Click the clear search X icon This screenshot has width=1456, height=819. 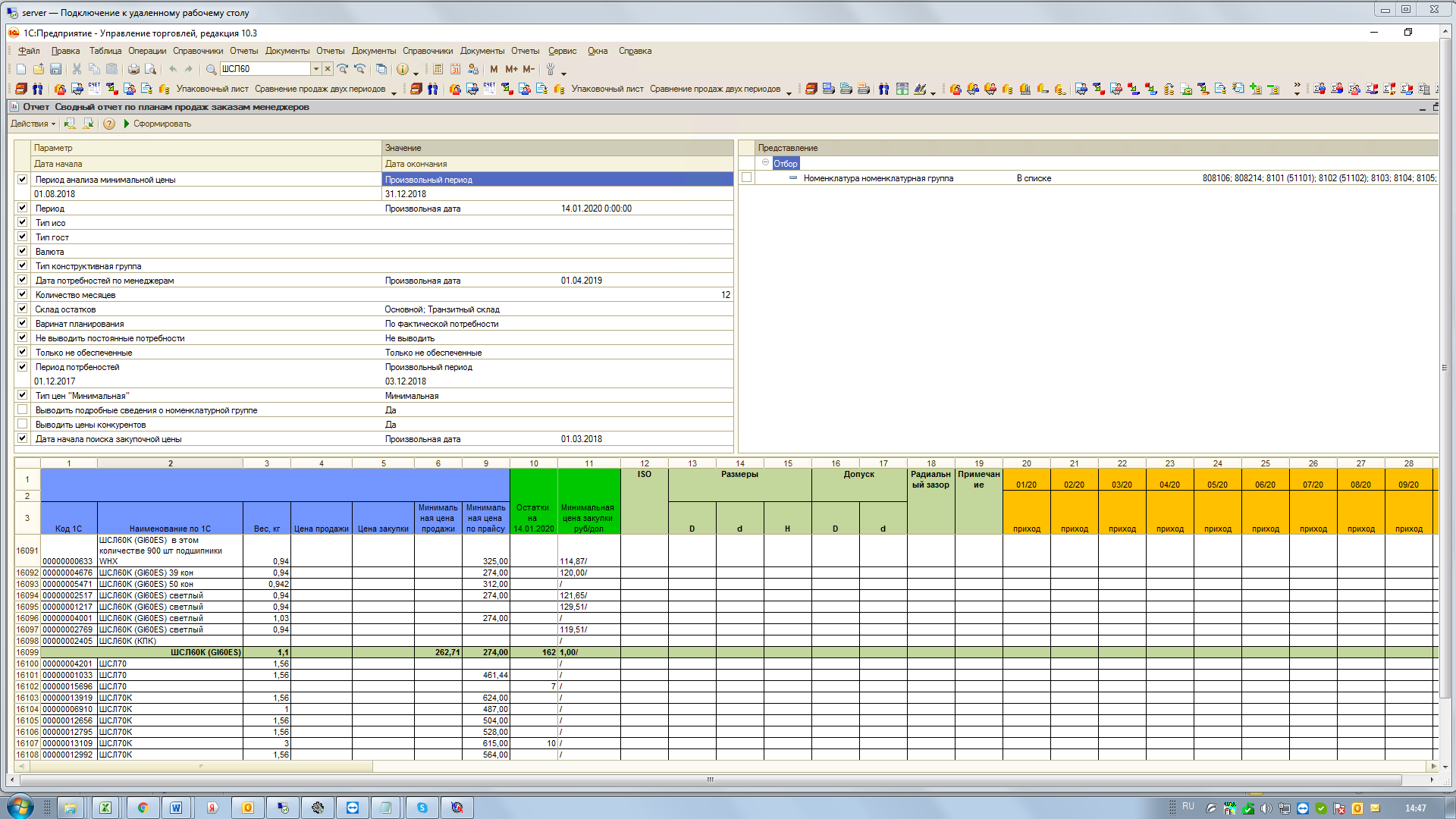click(328, 69)
